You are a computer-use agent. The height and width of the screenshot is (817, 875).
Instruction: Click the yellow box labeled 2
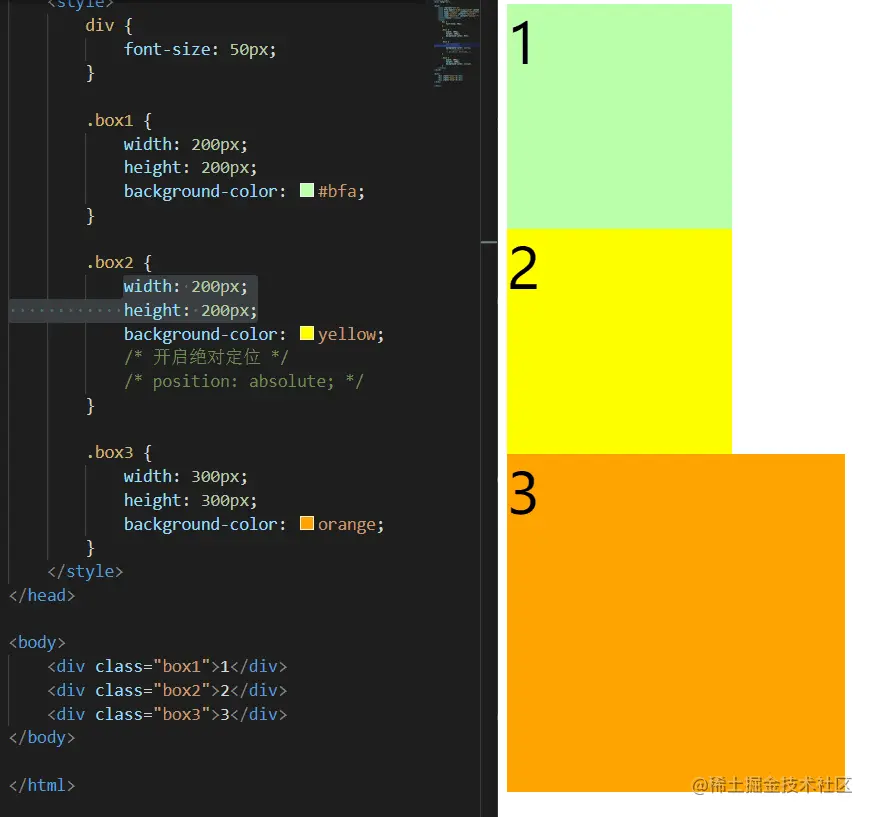[x=619, y=342]
